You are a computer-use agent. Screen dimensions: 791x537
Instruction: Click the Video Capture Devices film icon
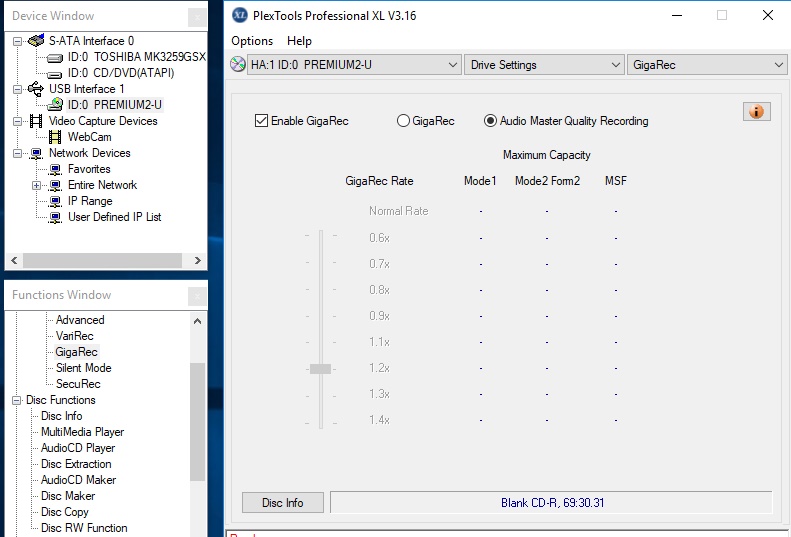(x=36, y=121)
